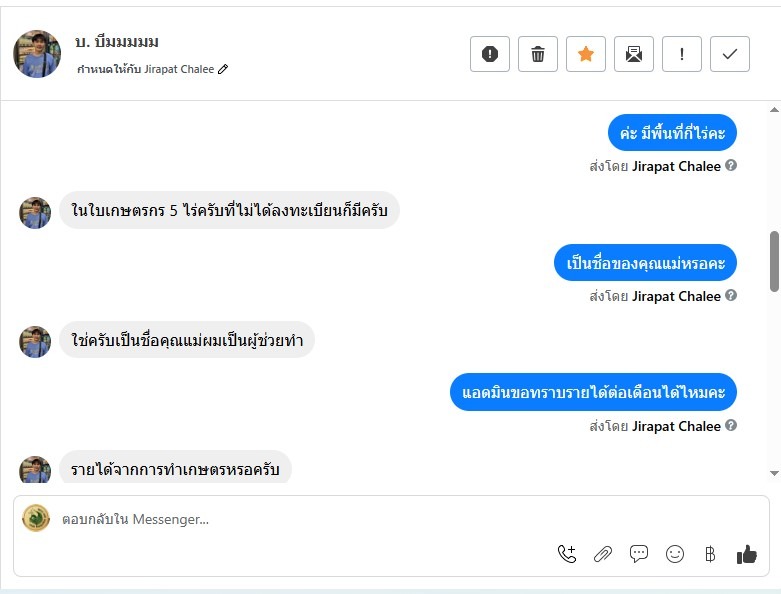Click the phone-plus call icon
Viewport: 781px width, 594px height.
coord(567,554)
